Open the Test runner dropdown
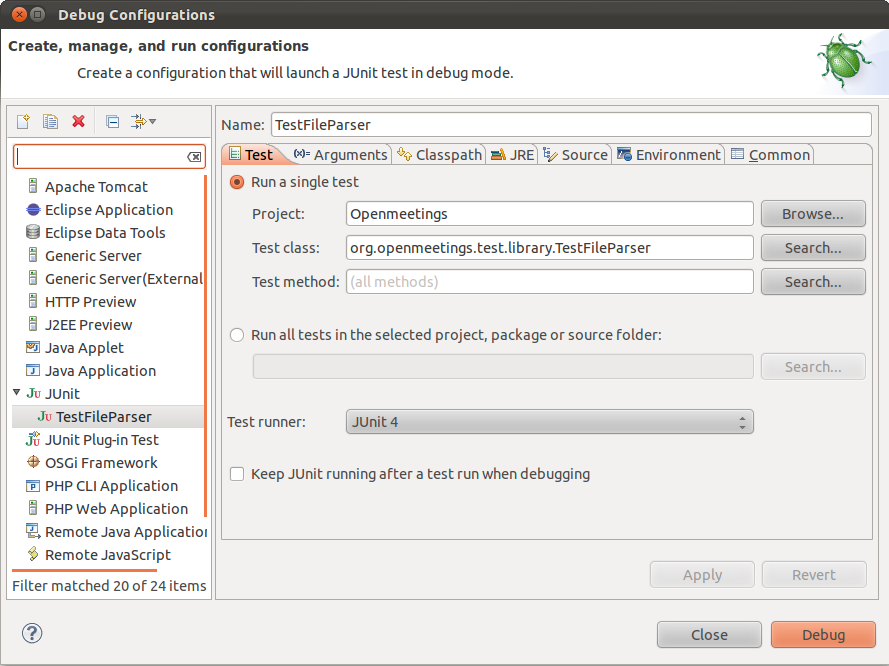889x666 pixels. [549, 422]
